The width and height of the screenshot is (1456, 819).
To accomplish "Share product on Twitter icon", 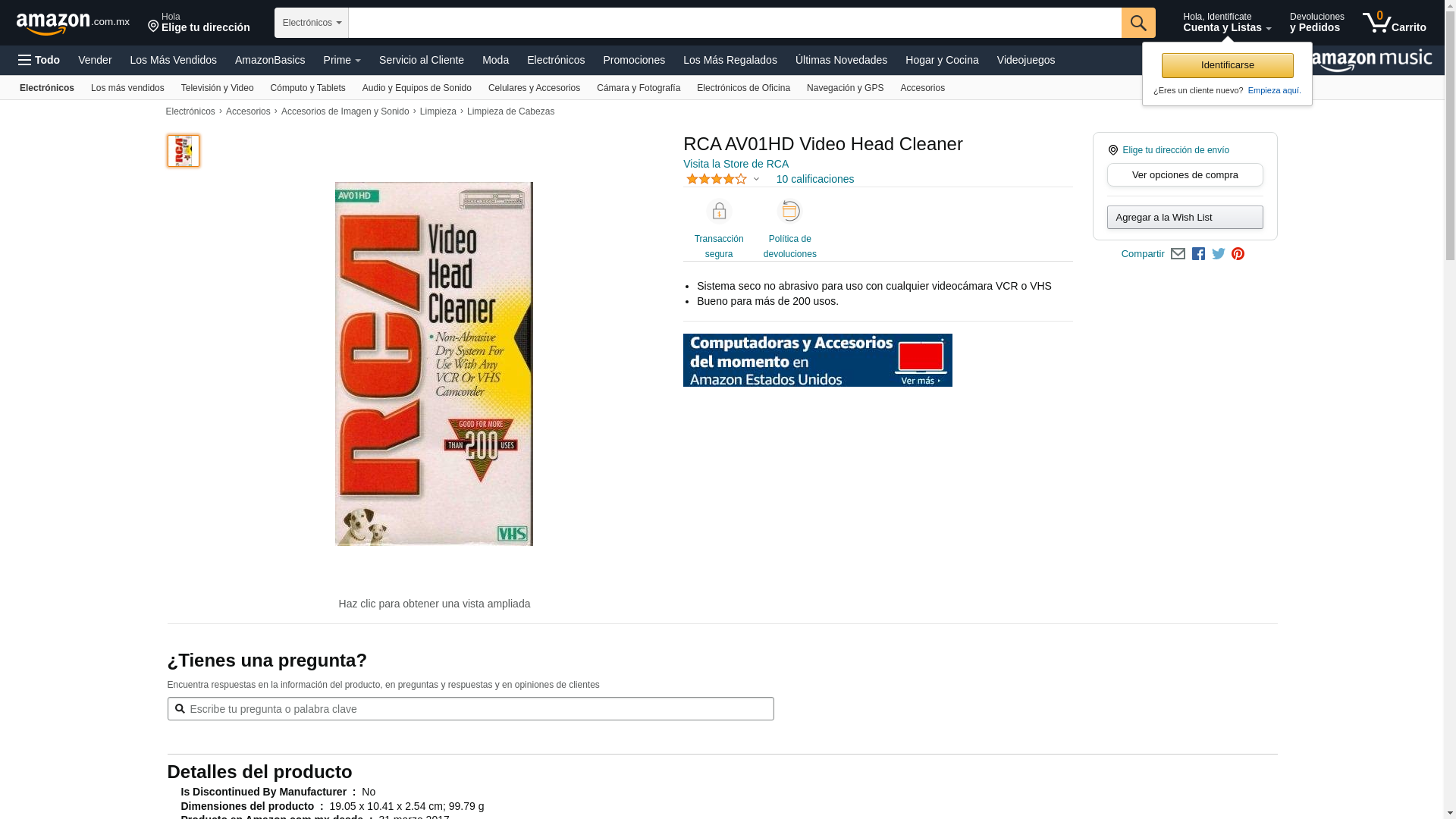I will (x=1219, y=254).
